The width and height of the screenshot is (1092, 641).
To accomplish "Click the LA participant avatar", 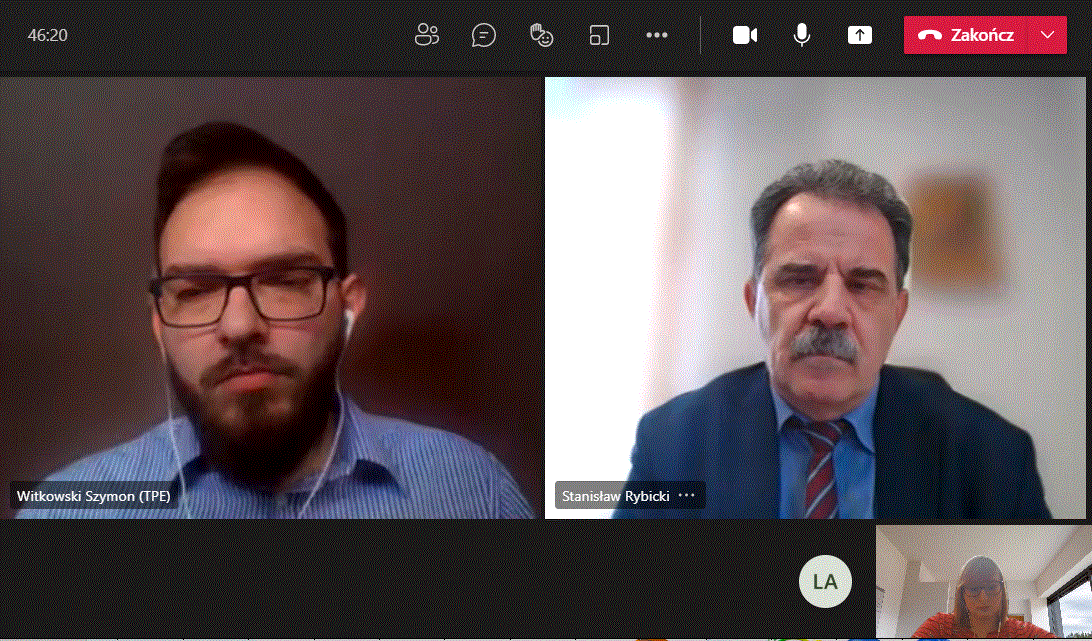I will (825, 581).
